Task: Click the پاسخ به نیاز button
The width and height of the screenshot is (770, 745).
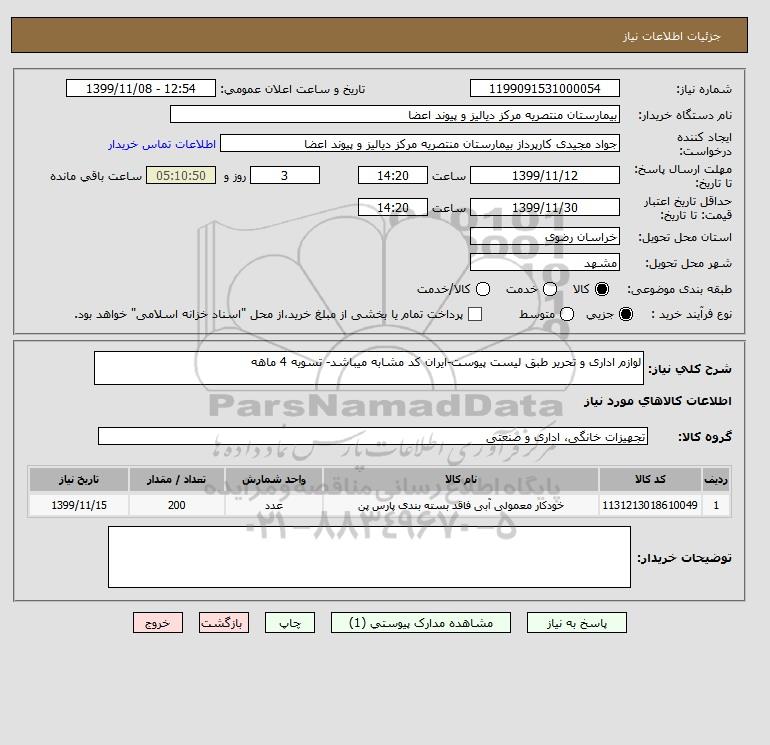Action: click(x=577, y=623)
